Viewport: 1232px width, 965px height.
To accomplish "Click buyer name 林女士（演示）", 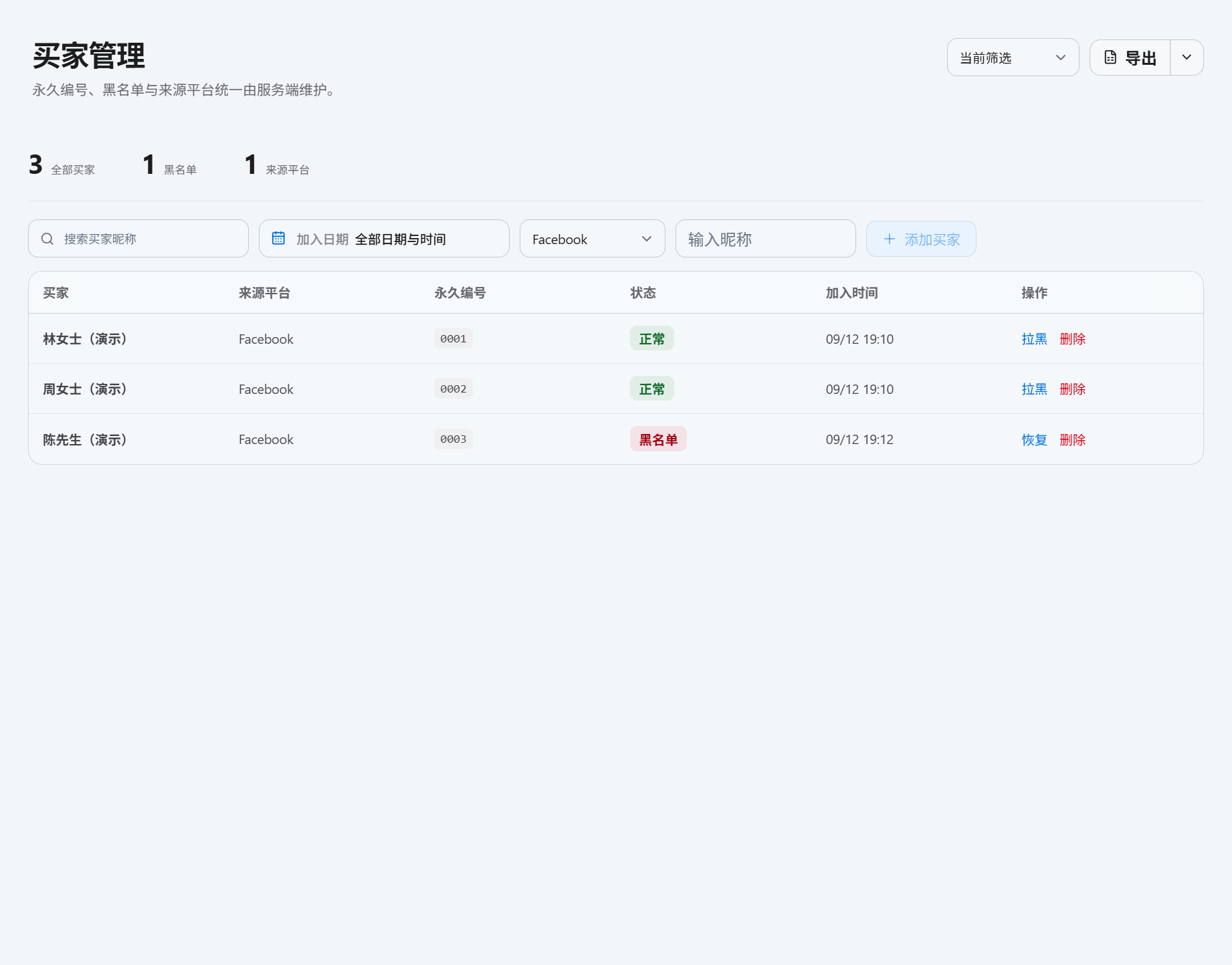I will tap(85, 339).
